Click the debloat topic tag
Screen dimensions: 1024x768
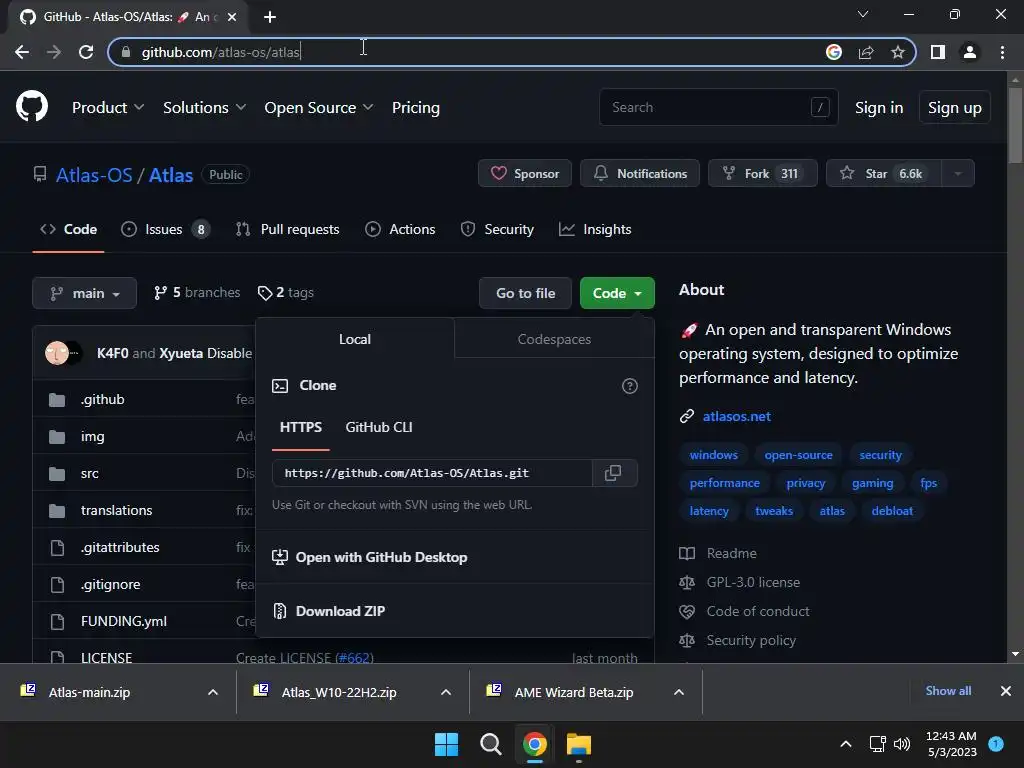click(x=892, y=511)
